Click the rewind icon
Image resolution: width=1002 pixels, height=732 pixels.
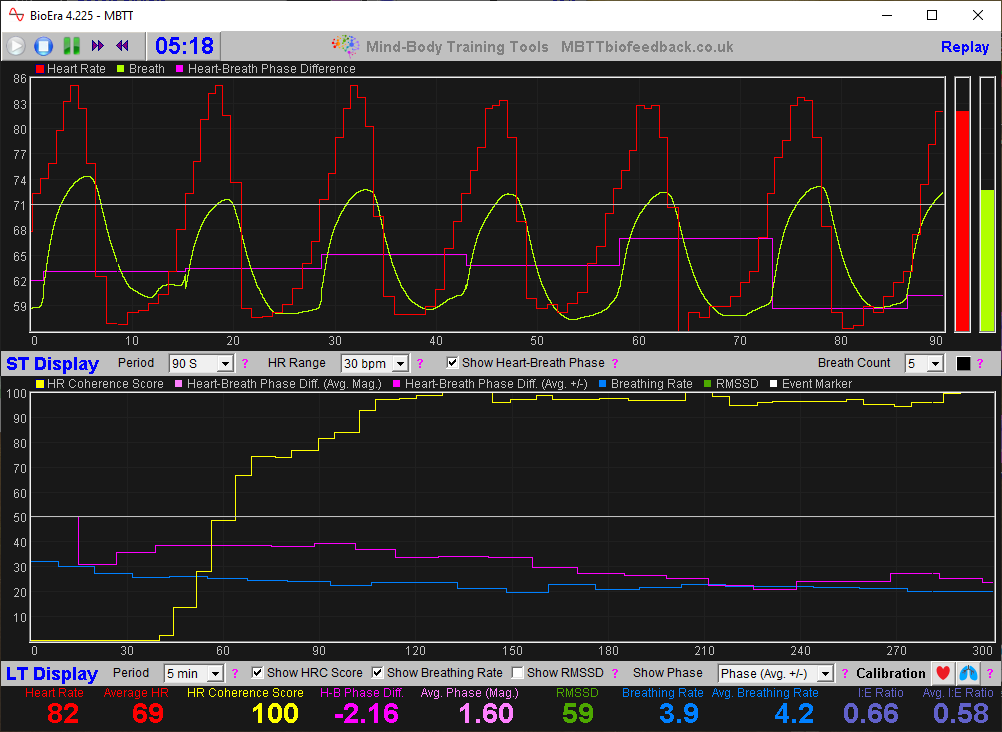point(122,45)
